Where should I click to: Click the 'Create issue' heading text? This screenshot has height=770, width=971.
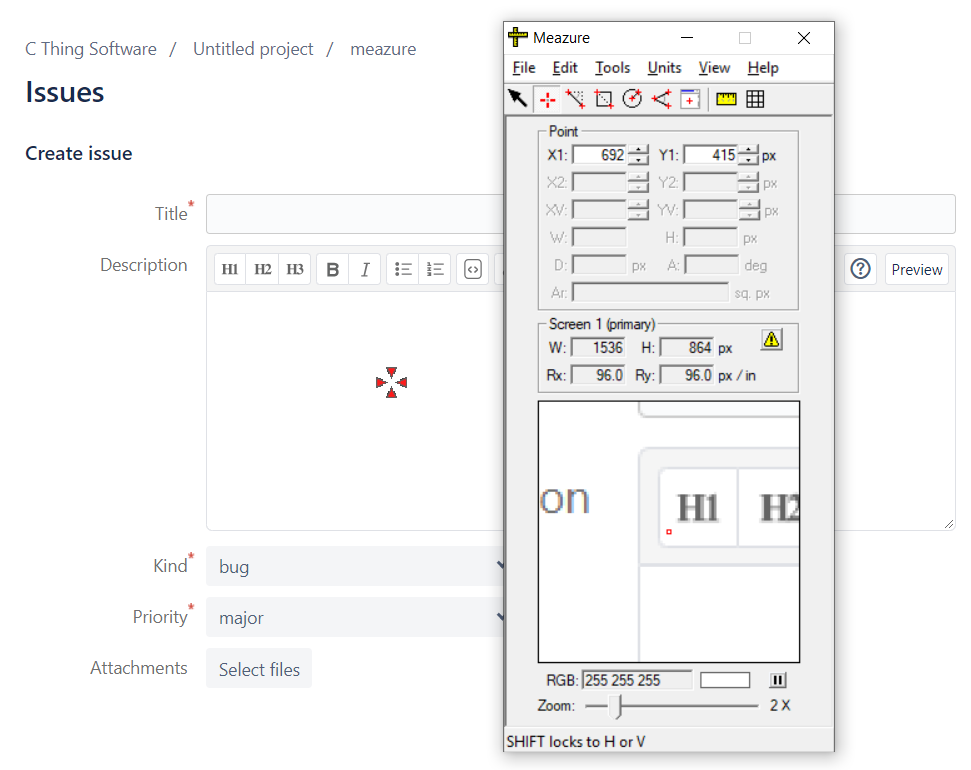(x=79, y=153)
